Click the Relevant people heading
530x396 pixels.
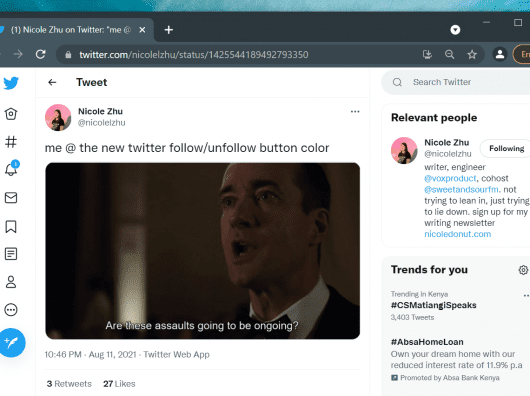point(434,118)
